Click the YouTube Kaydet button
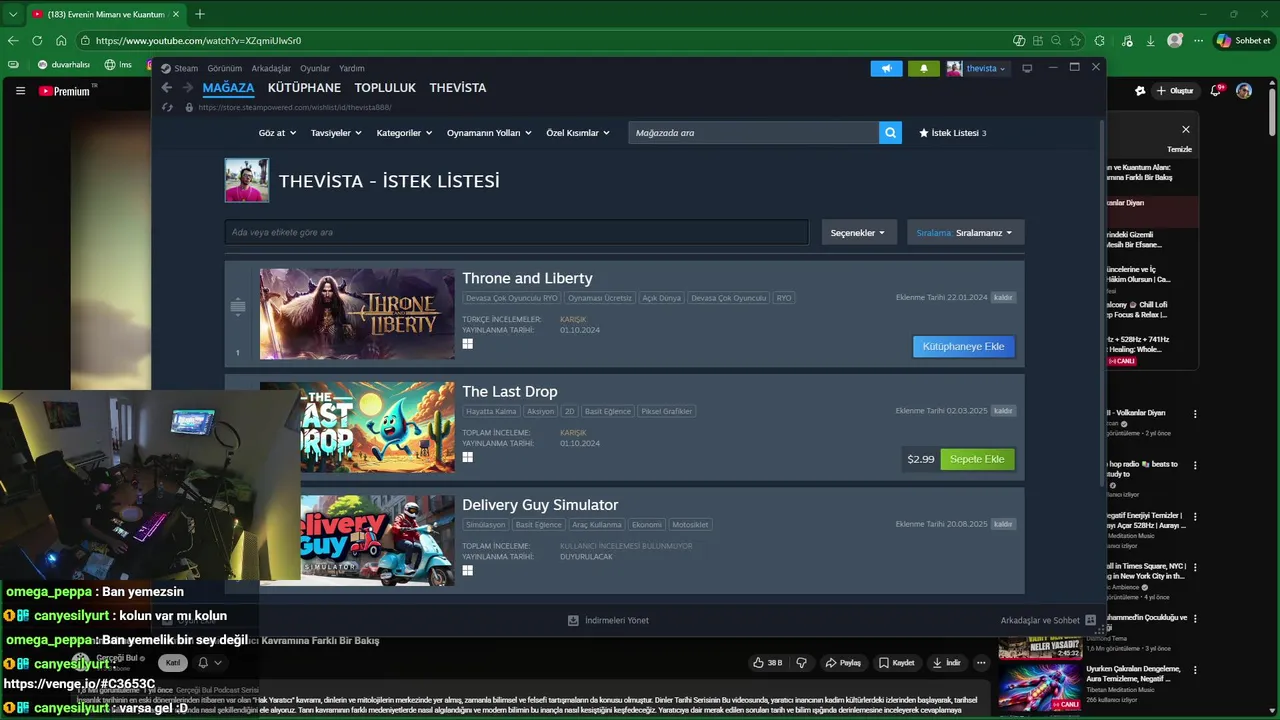Viewport: 1280px width, 720px height. click(x=897, y=662)
